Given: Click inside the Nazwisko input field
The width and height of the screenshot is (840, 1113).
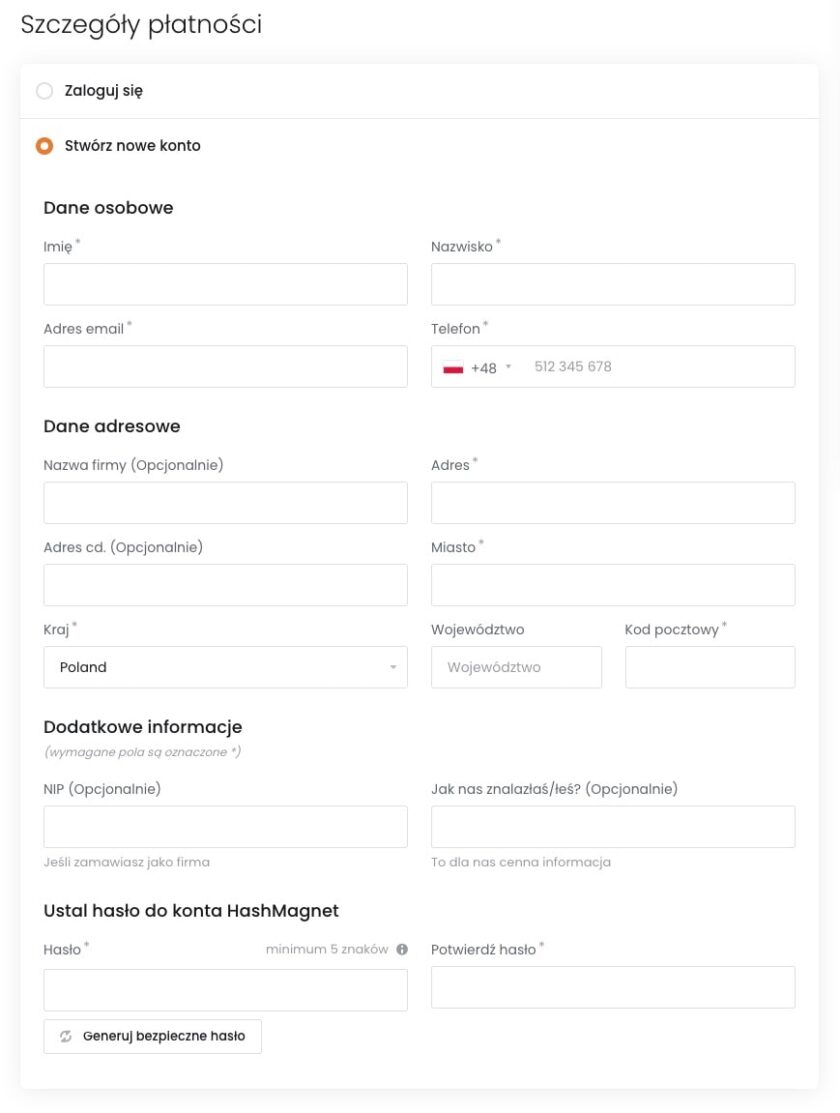Looking at the screenshot, I should click(612, 284).
